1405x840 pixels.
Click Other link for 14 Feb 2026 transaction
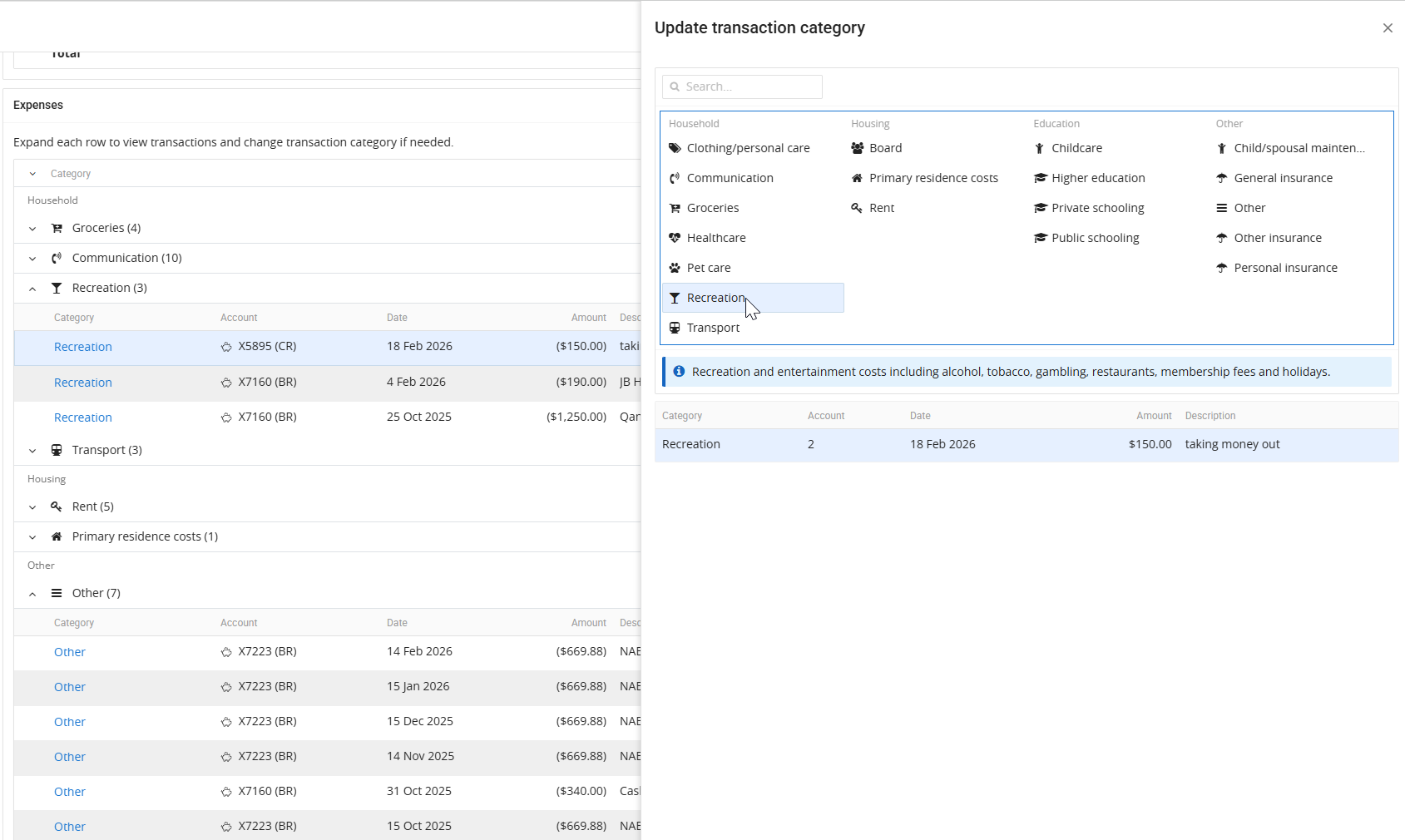coord(70,652)
